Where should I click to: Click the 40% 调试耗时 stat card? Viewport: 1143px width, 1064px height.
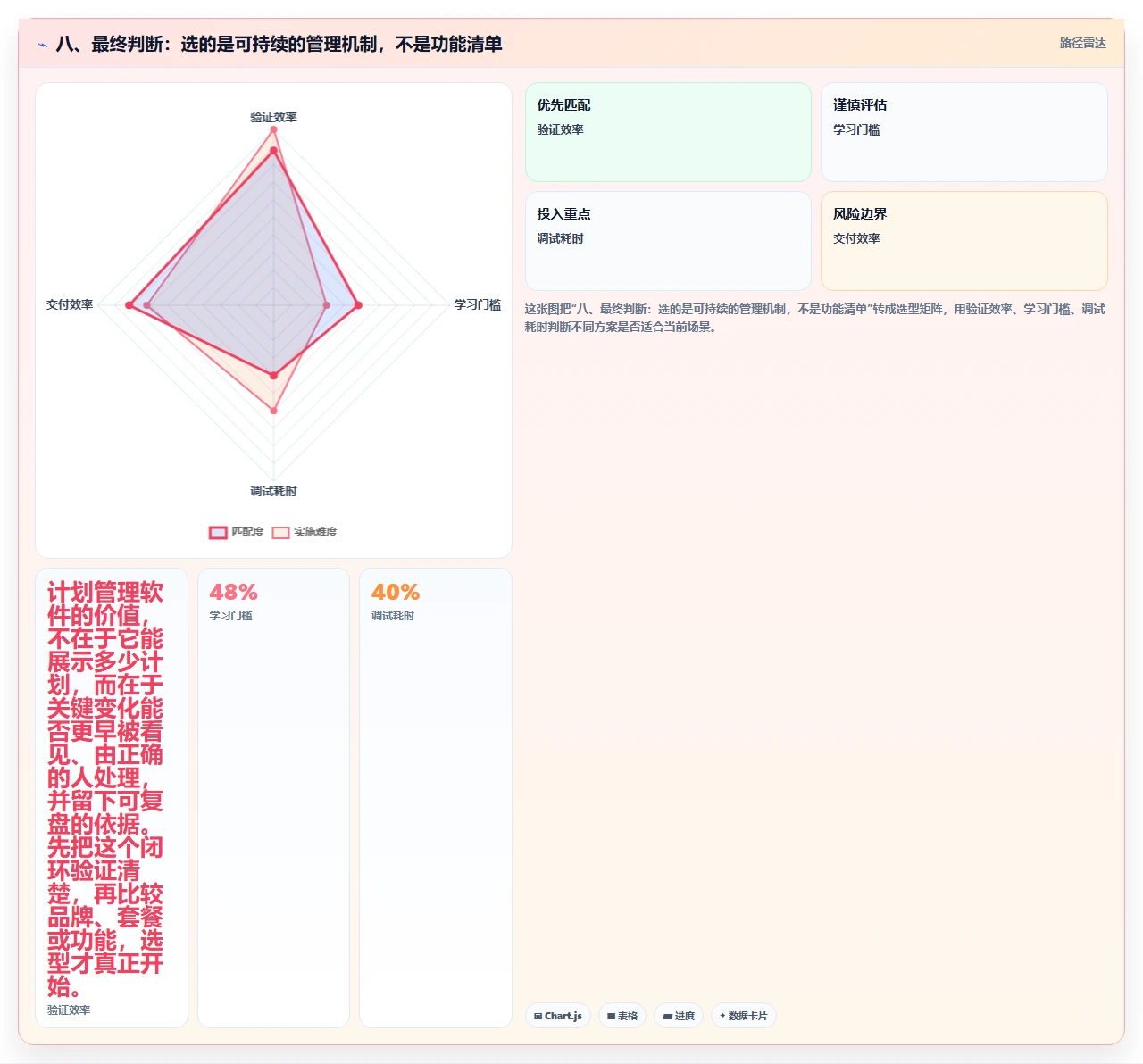[x=436, y=798]
